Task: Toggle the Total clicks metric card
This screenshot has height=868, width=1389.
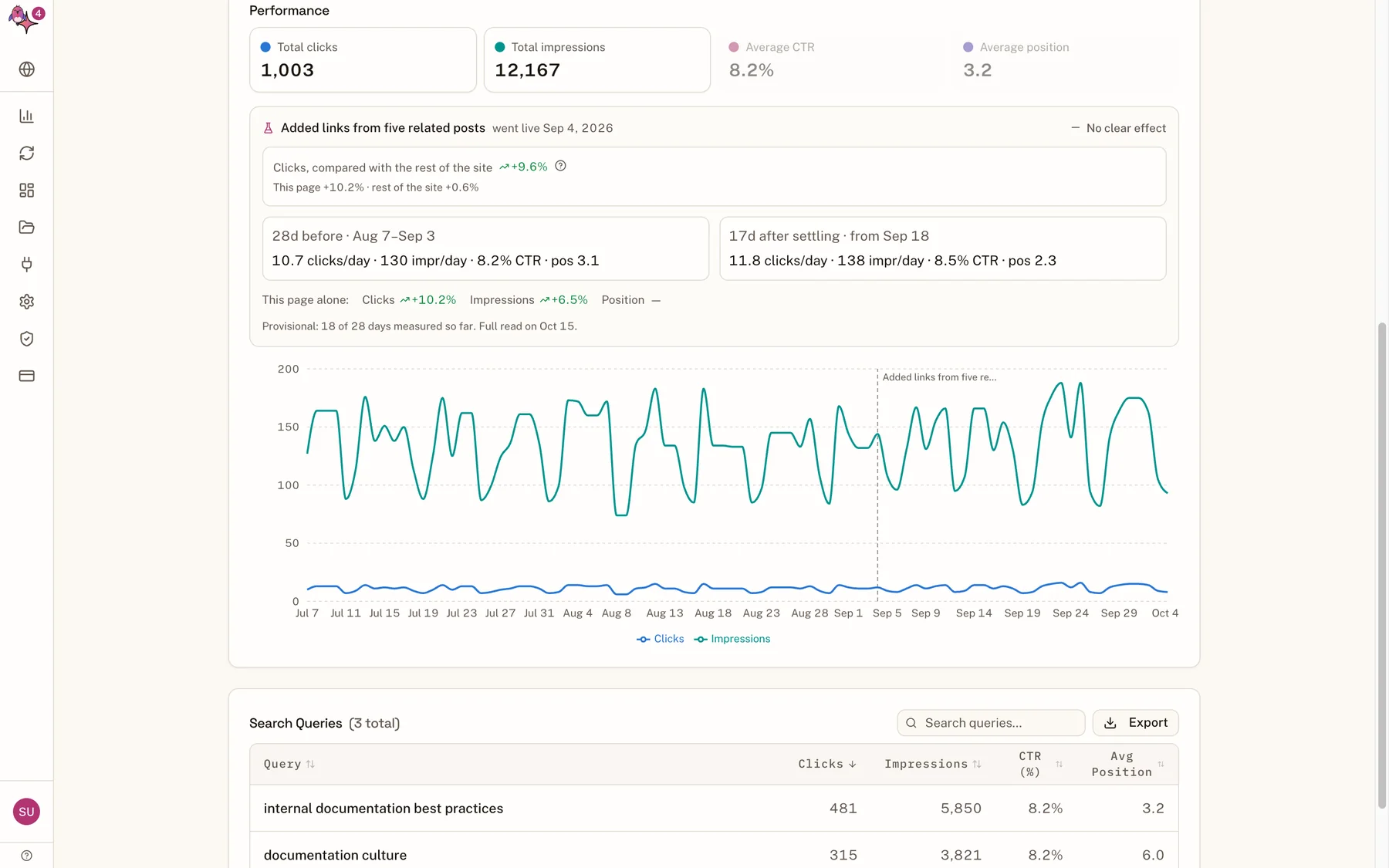Action: pyautogui.click(x=363, y=60)
